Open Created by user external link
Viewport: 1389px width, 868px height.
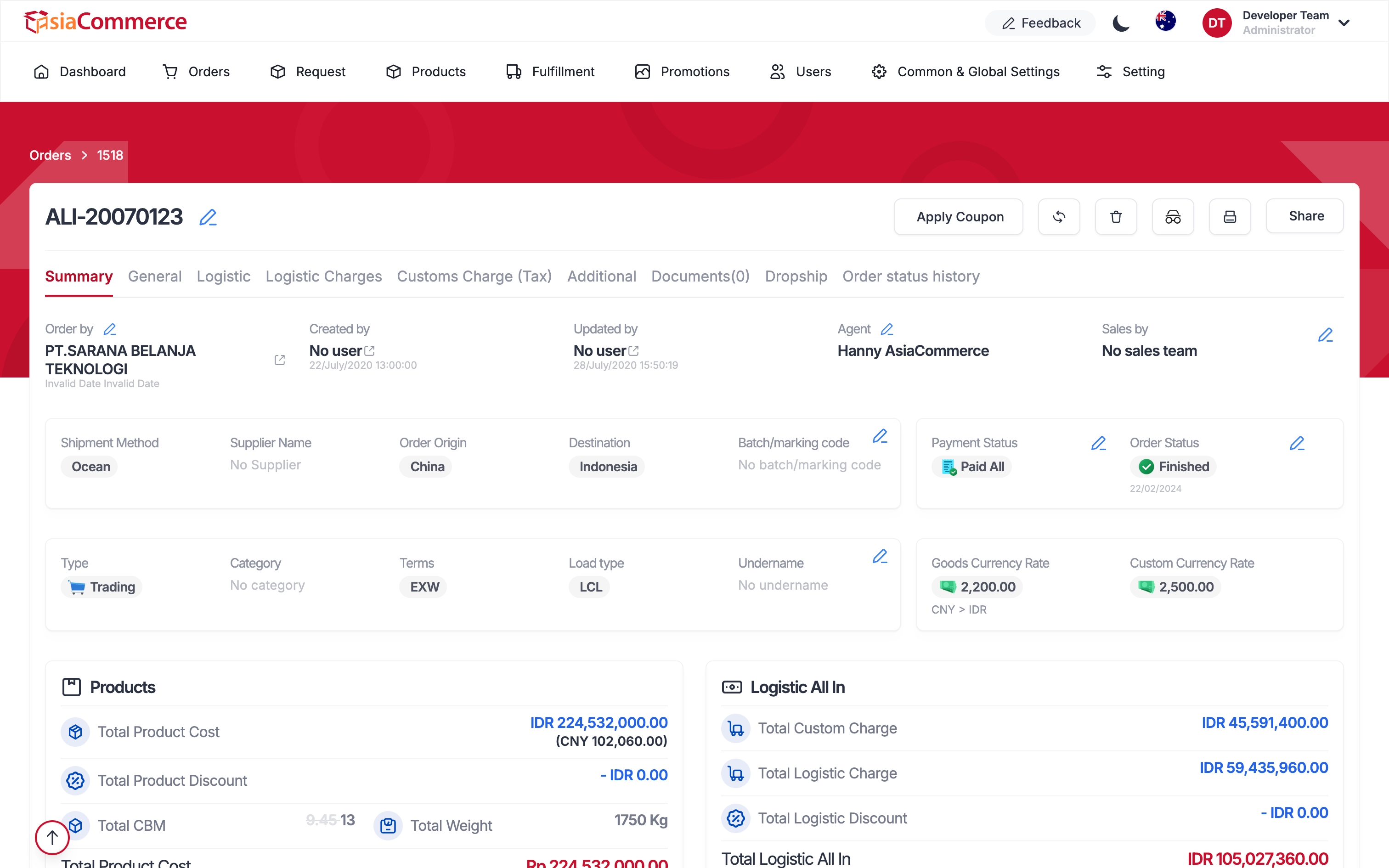(370, 350)
